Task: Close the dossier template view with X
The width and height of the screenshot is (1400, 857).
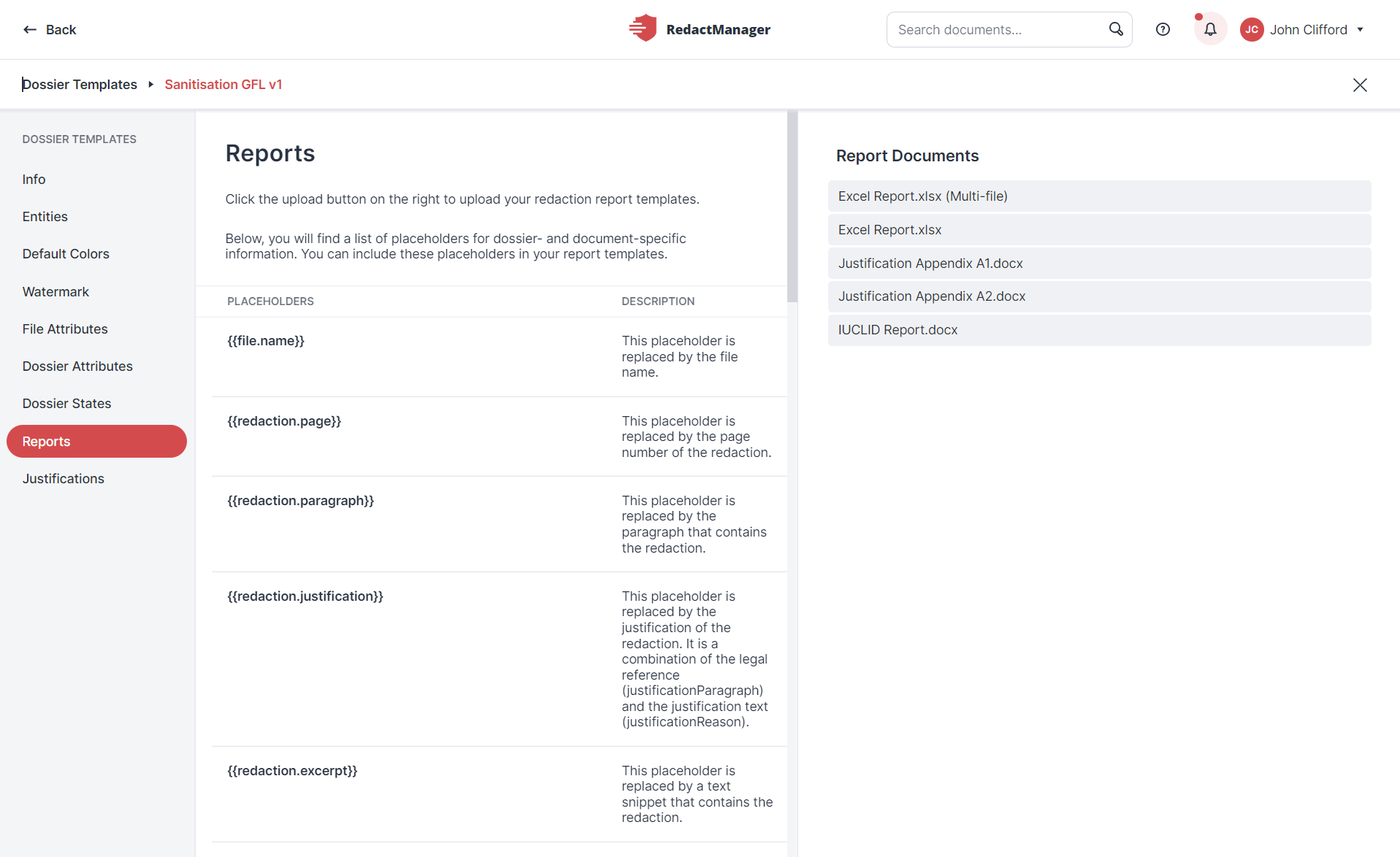Action: [1360, 85]
